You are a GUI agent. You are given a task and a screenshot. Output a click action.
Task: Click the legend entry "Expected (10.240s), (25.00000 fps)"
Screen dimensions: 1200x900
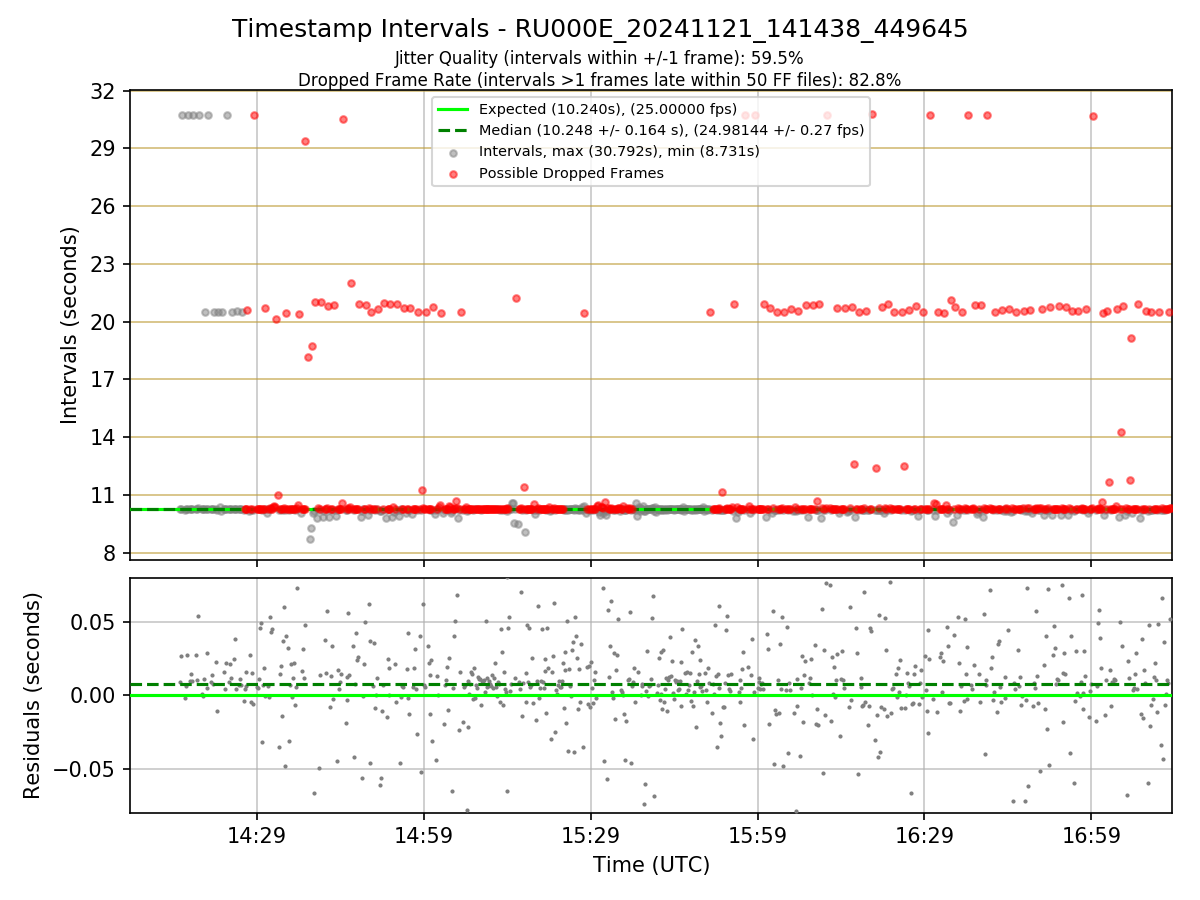click(x=608, y=109)
